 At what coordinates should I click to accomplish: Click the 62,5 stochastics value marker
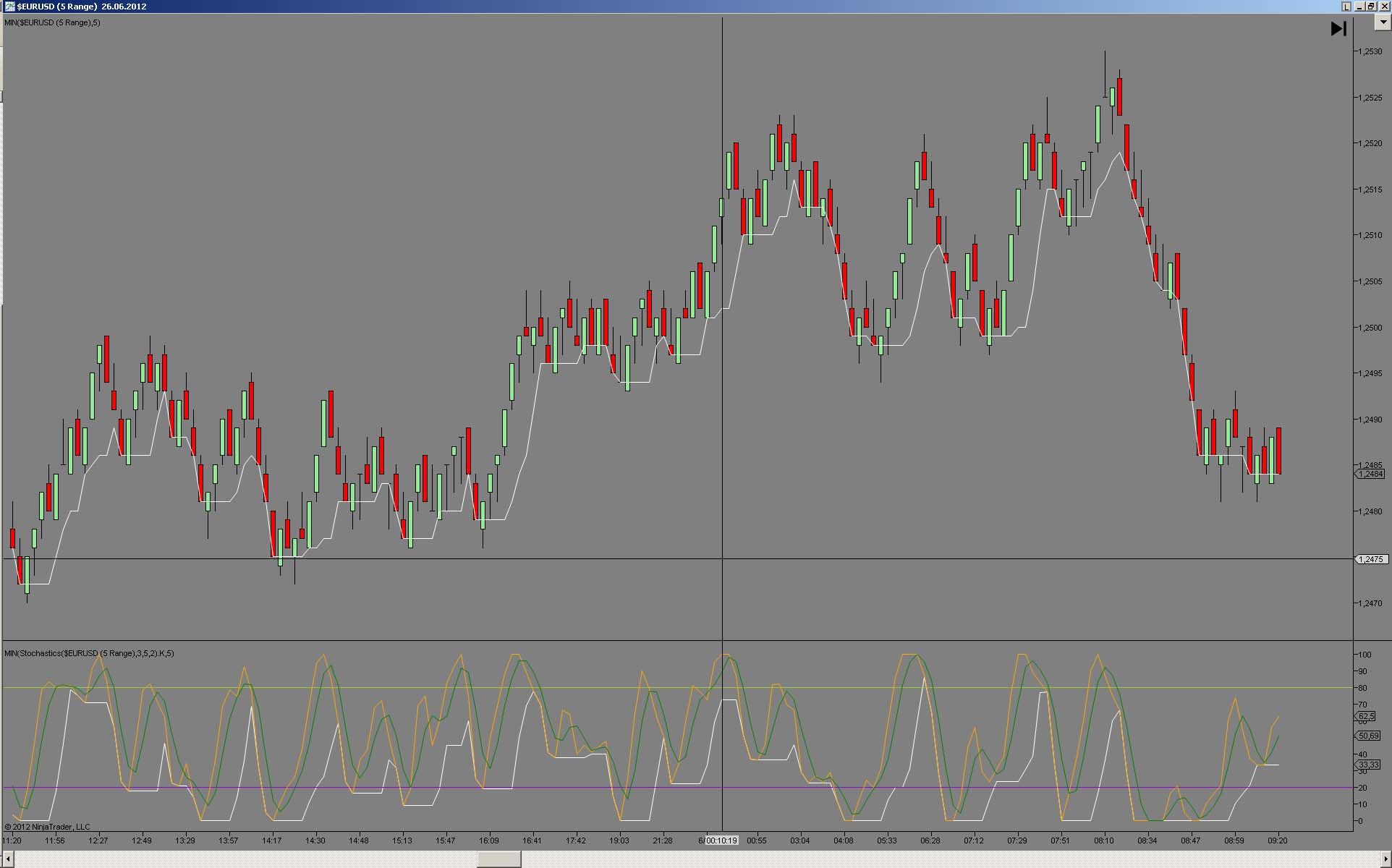[x=1366, y=716]
